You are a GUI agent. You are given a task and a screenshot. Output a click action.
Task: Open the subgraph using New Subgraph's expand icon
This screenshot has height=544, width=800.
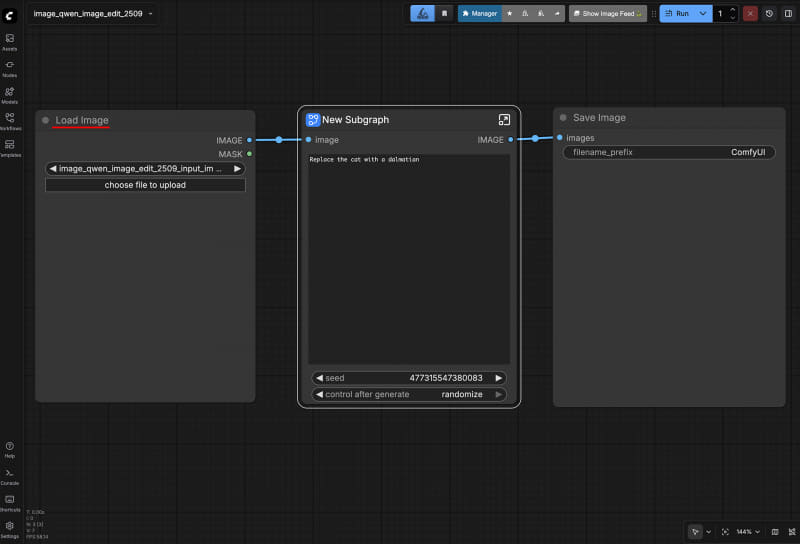504,120
